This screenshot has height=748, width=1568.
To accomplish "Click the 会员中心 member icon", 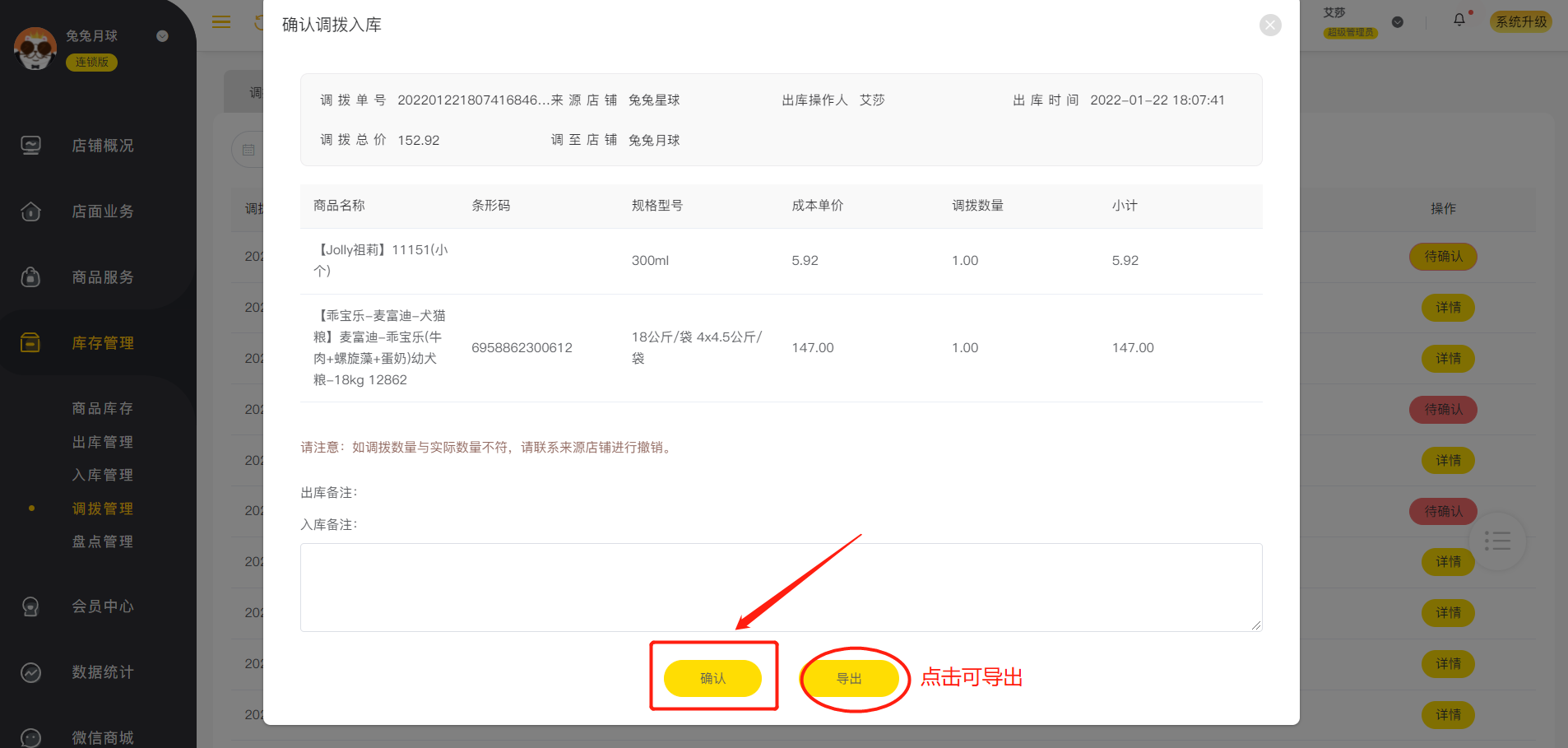I will pyautogui.click(x=30, y=606).
